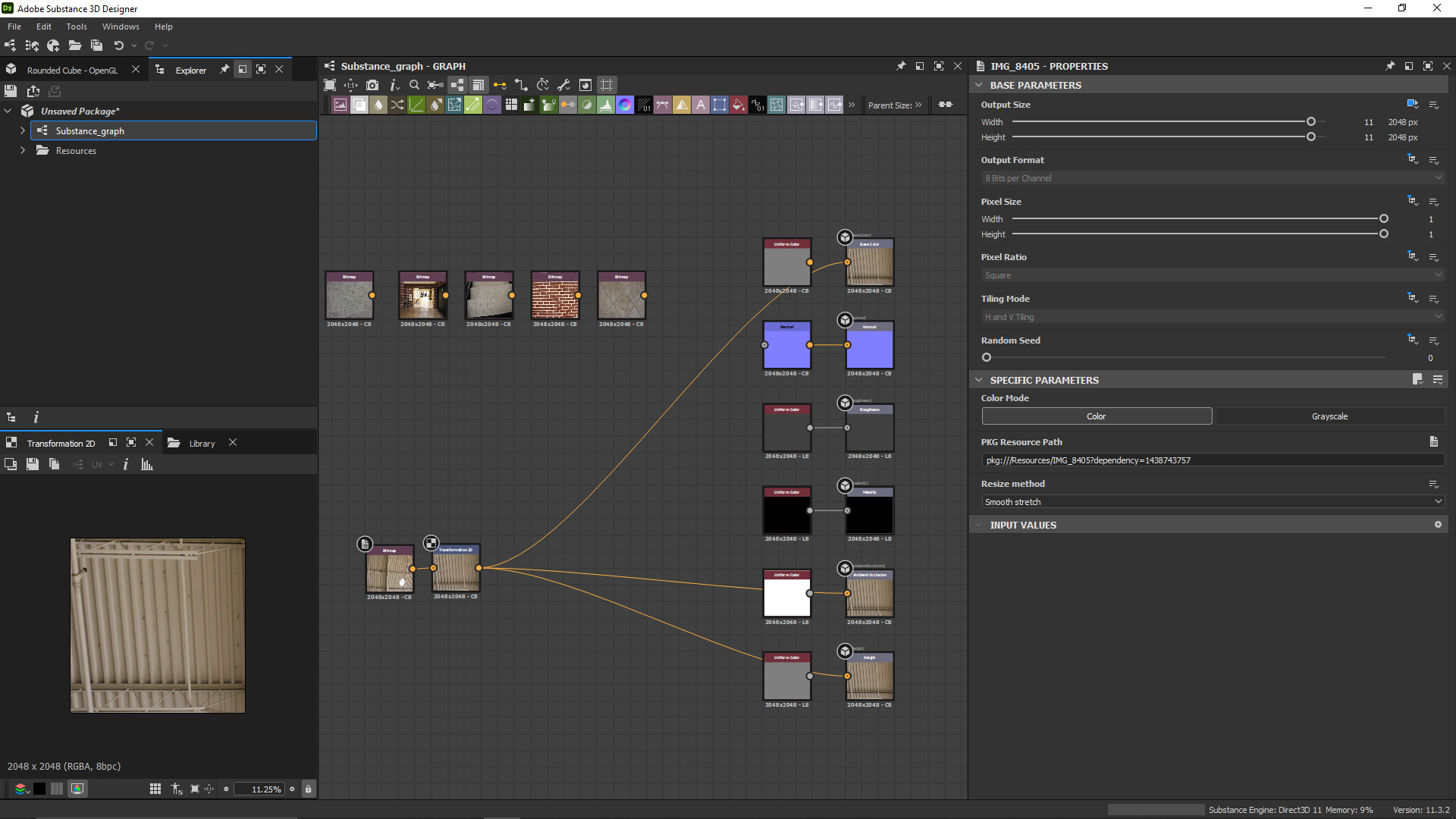Screen dimensions: 1456x819
Task: Select the Text node creation icon
Action: tap(700, 105)
